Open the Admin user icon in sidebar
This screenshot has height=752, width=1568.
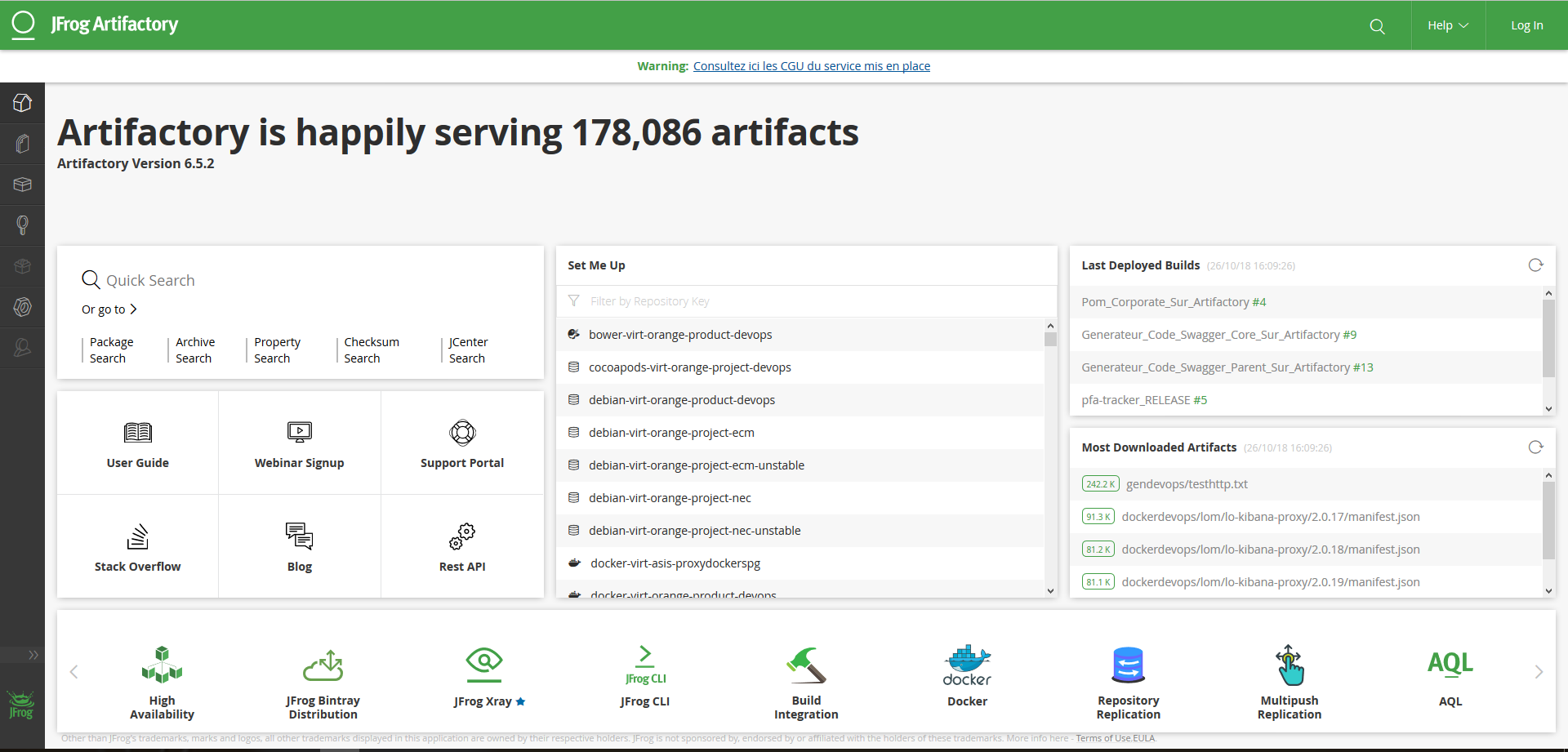(22, 348)
